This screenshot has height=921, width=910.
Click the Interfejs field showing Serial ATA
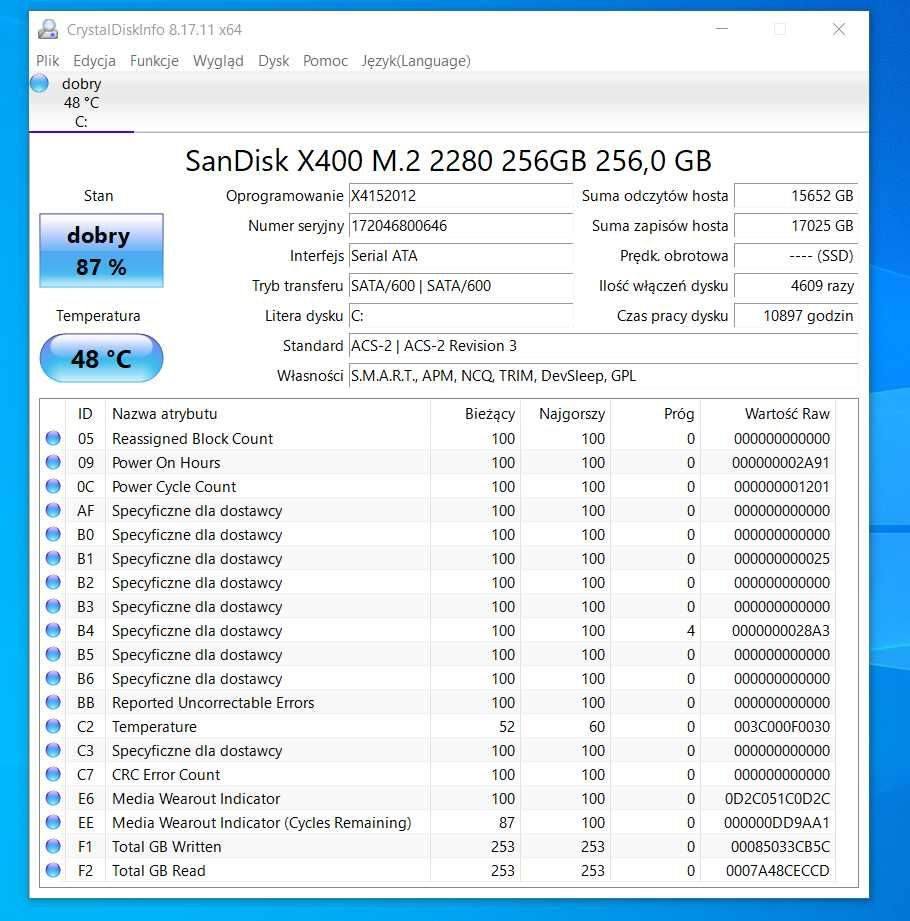tap(461, 256)
